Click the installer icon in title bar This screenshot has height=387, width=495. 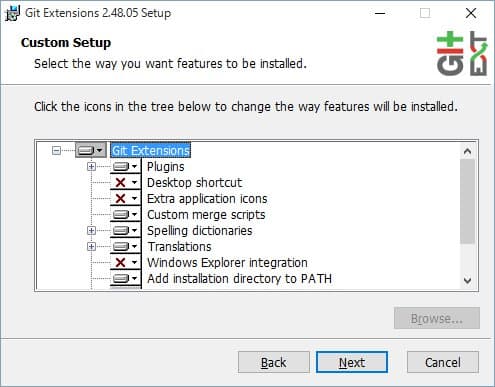12,13
